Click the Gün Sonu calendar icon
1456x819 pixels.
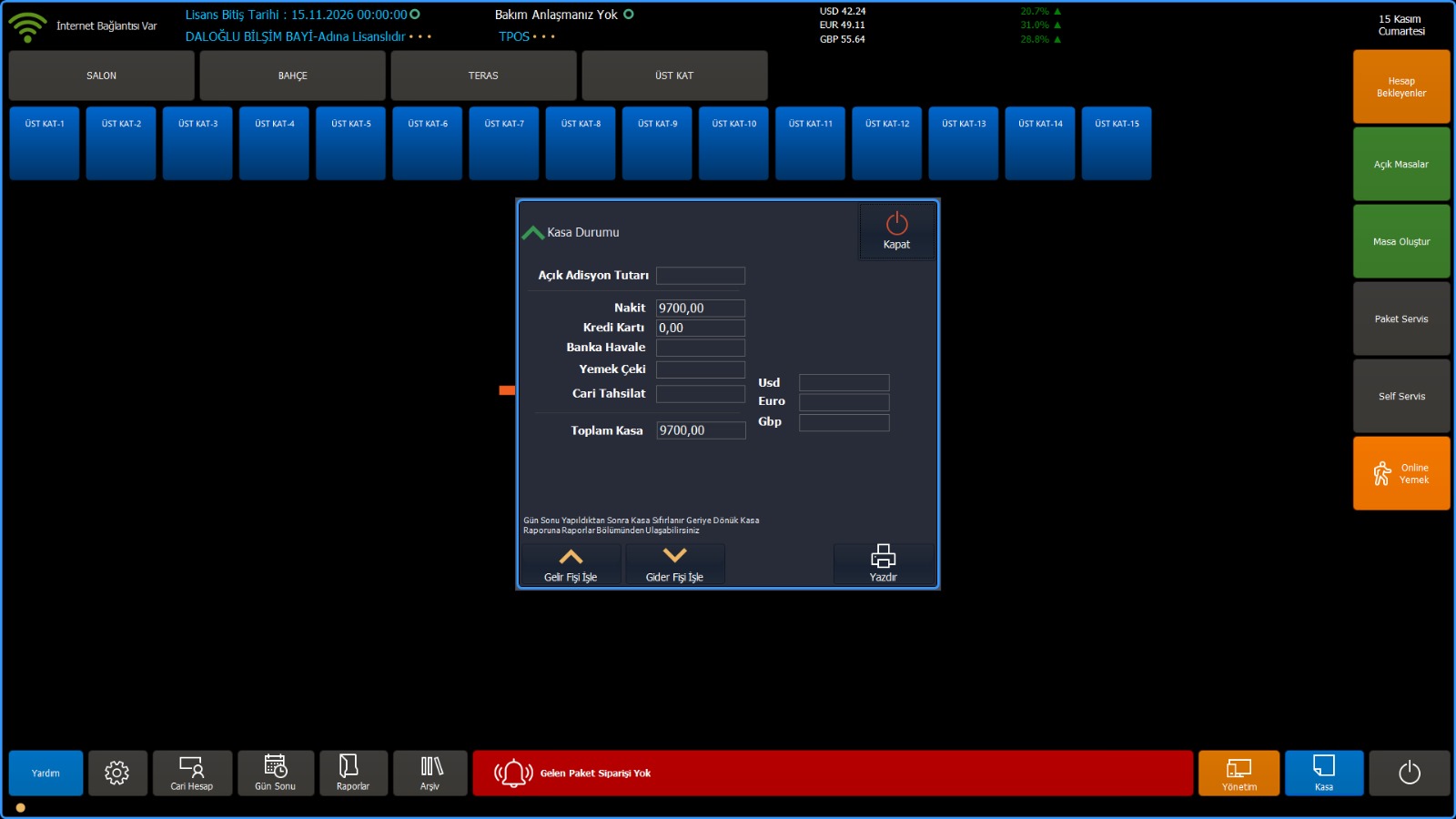click(x=276, y=773)
